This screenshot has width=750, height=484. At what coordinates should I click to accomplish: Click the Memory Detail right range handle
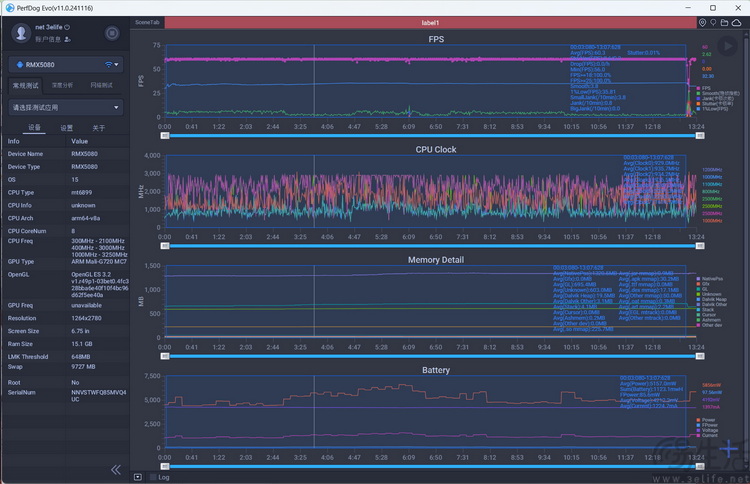[x=700, y=356]
